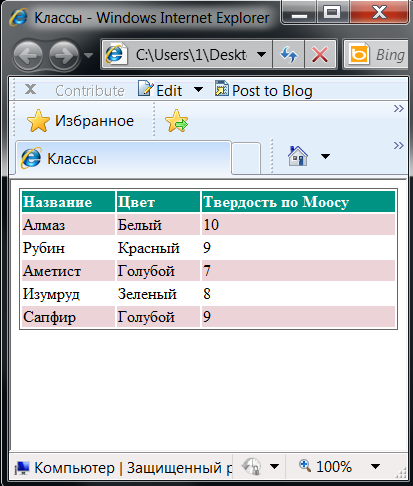Click the Back navigation arrow

[28, 55]
